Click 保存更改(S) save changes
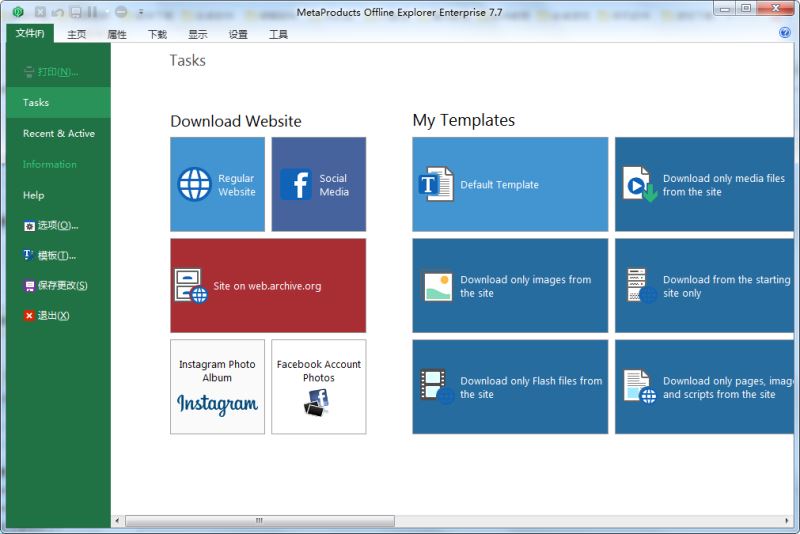Viewport: 800px width, 534px height. [59, 286]
